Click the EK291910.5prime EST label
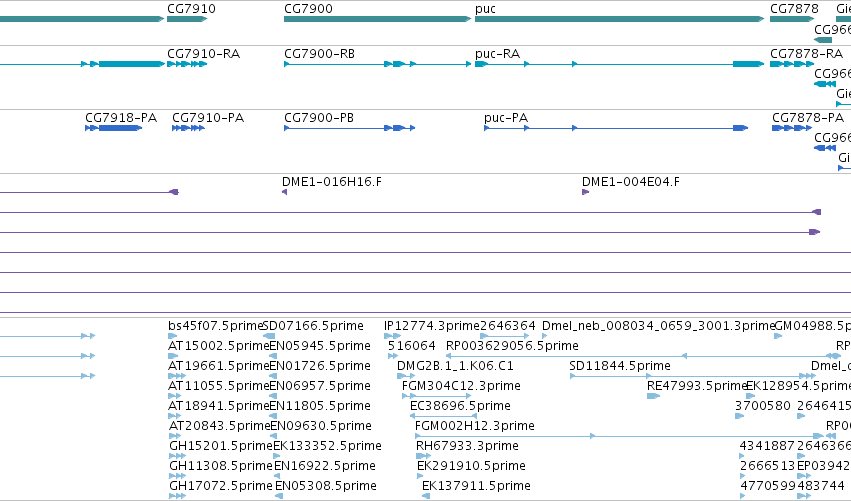Viewport: 851px width, 501px height. tap(471, 466)
